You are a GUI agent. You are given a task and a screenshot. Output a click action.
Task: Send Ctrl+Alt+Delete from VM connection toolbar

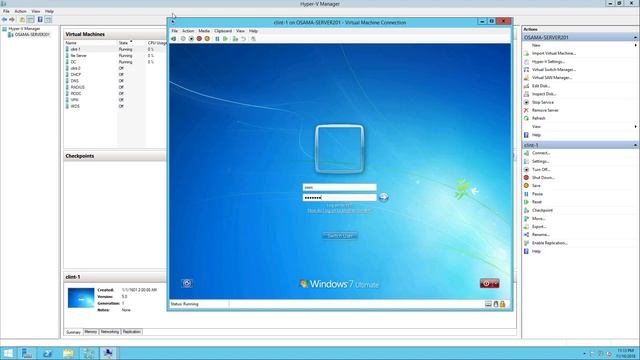click(x=174, y=39)
